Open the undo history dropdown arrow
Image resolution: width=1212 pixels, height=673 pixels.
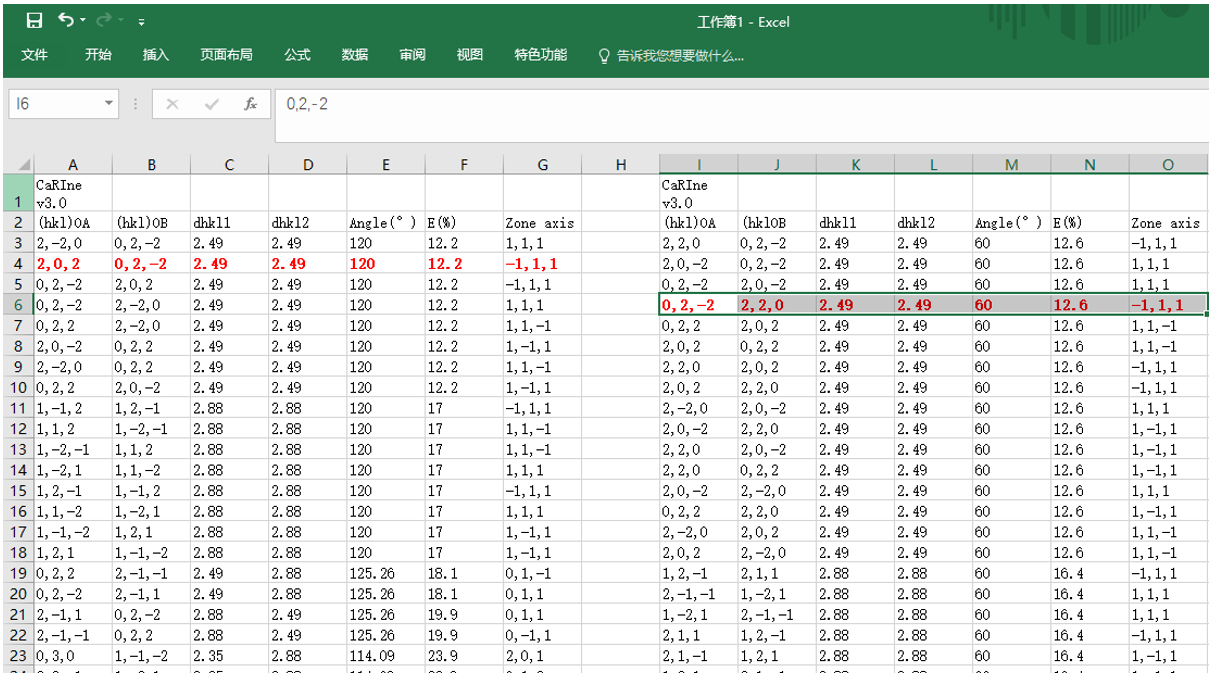pos(83,20)
